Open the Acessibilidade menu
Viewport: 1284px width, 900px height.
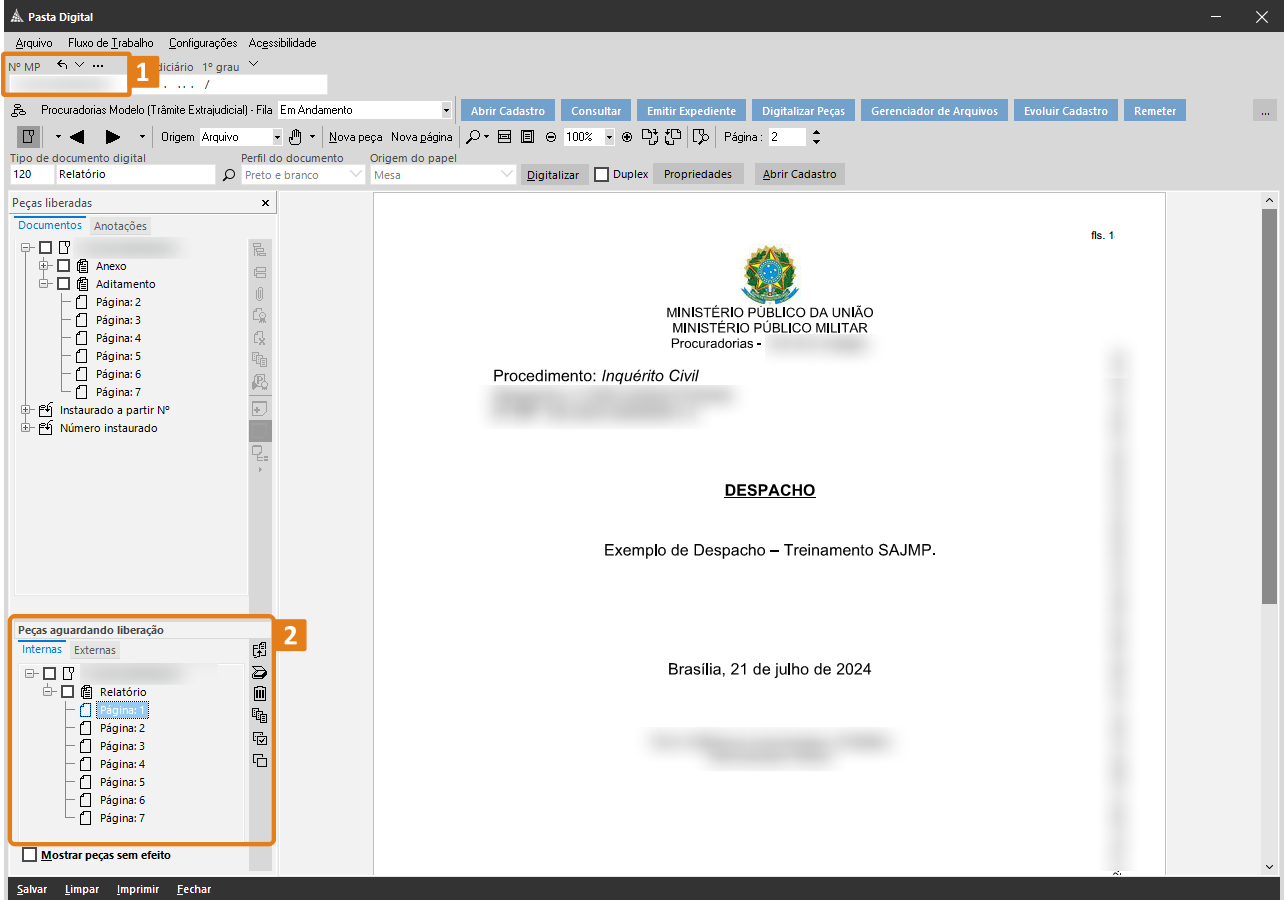282,43
